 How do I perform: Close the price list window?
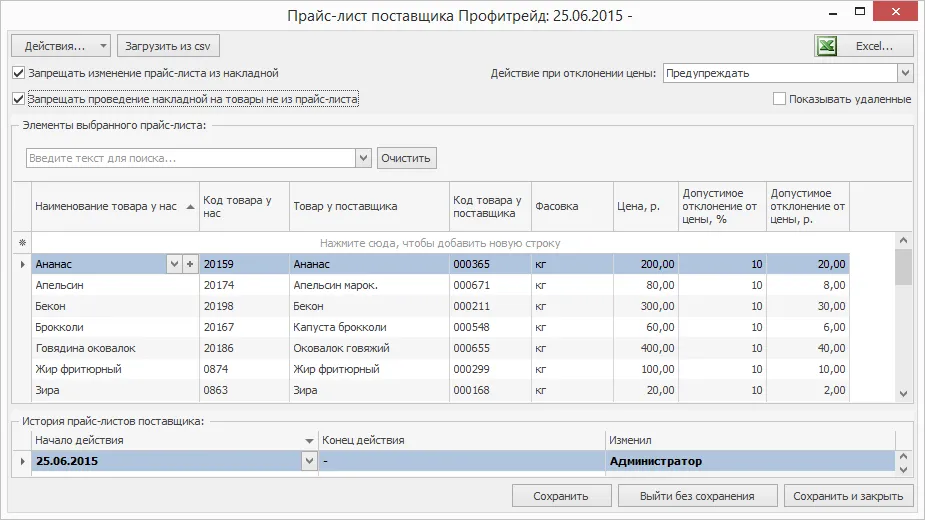point(896,12)
